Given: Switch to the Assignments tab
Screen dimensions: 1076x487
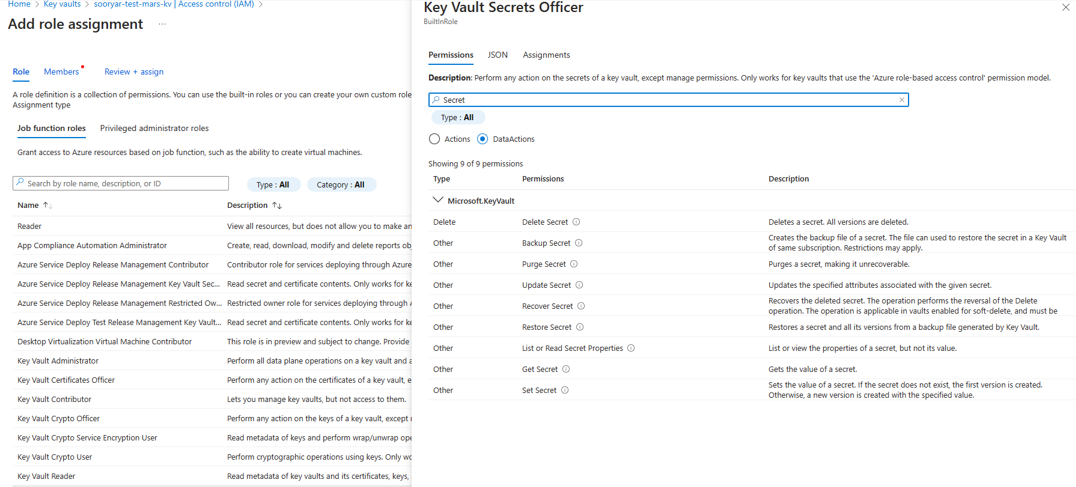Looking at the screenshot, I should point(546,55).
